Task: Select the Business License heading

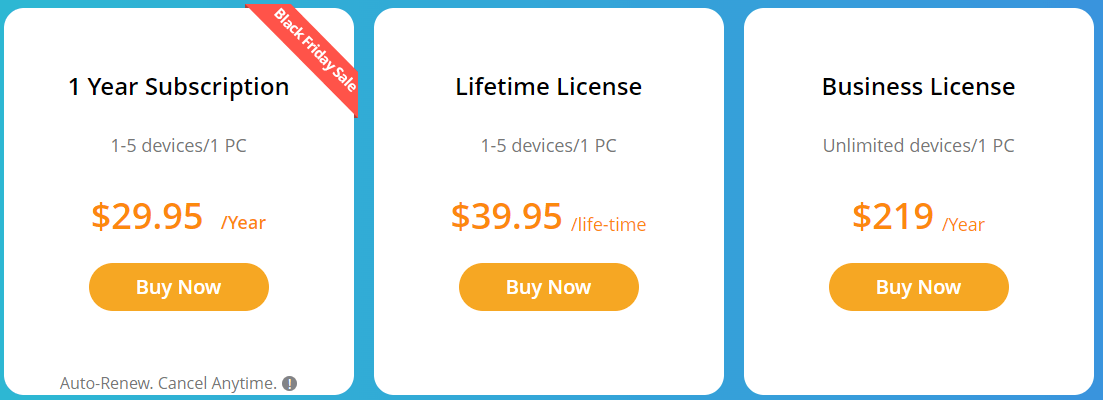Action: click(x=919, y=87)
